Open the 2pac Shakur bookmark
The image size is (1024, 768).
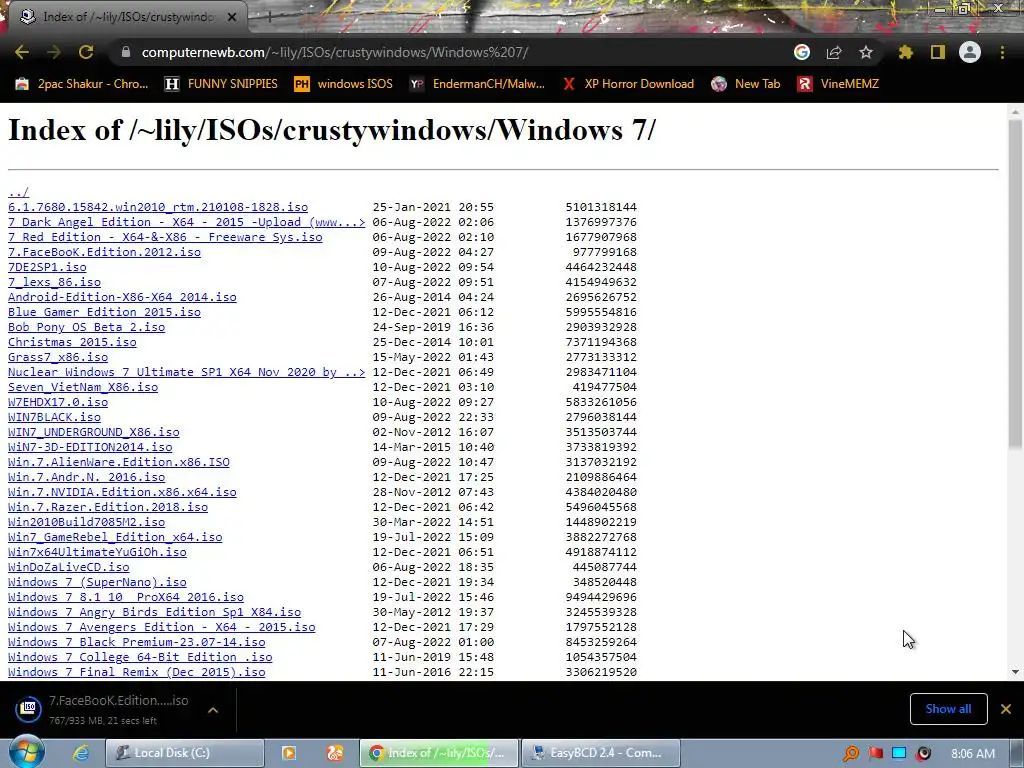pos(82,84)
